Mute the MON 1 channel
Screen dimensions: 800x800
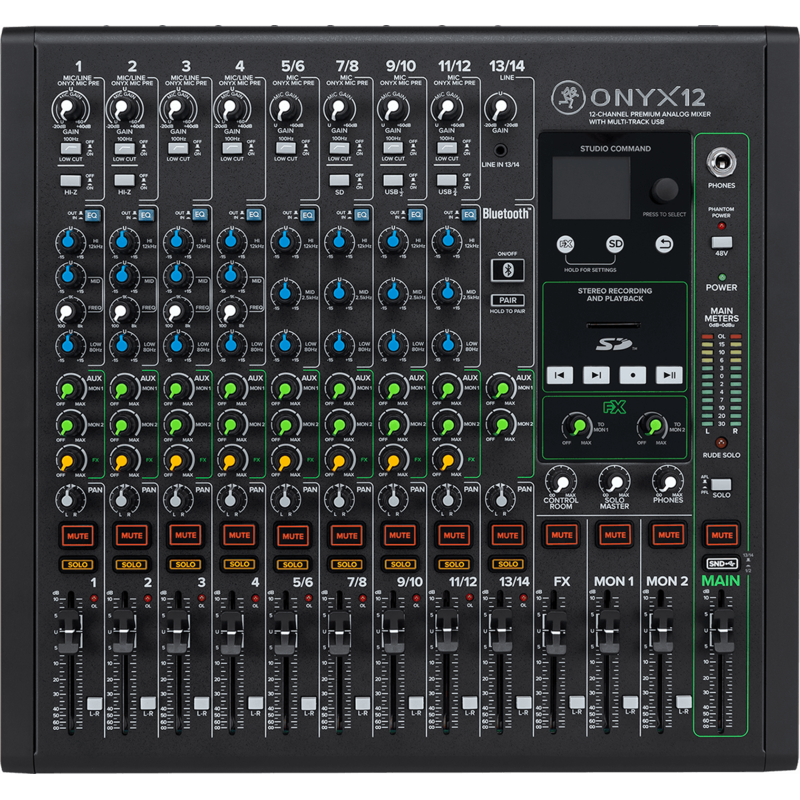pos(614,536)
